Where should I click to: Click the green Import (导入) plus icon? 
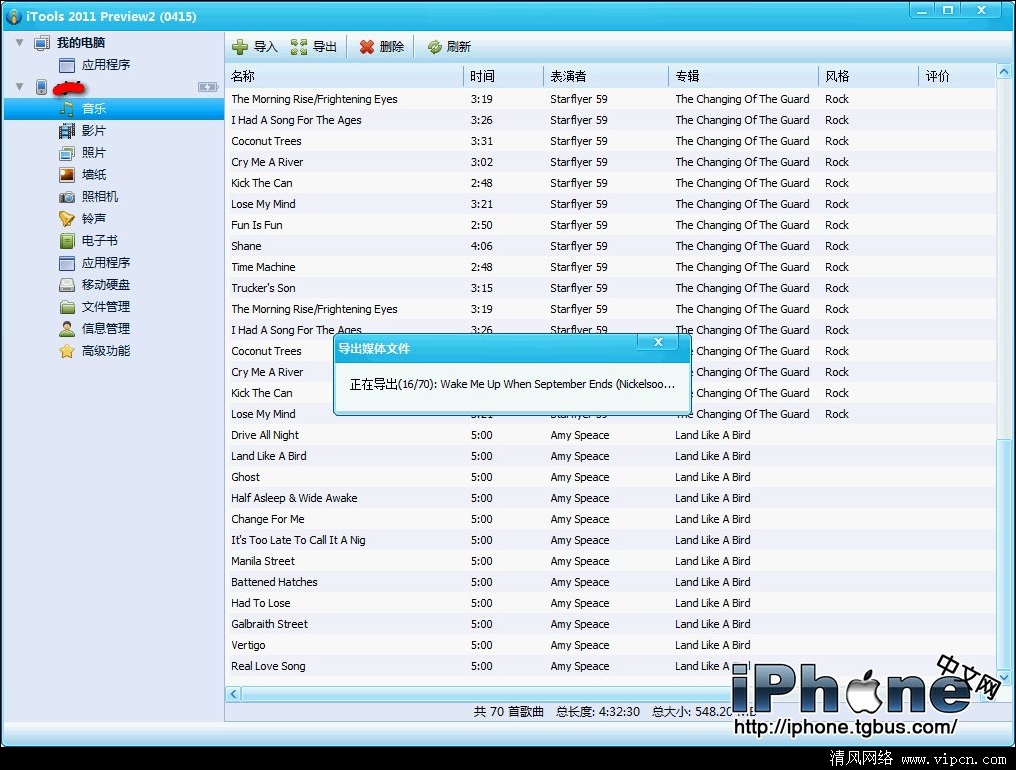[x=240, y=47]
